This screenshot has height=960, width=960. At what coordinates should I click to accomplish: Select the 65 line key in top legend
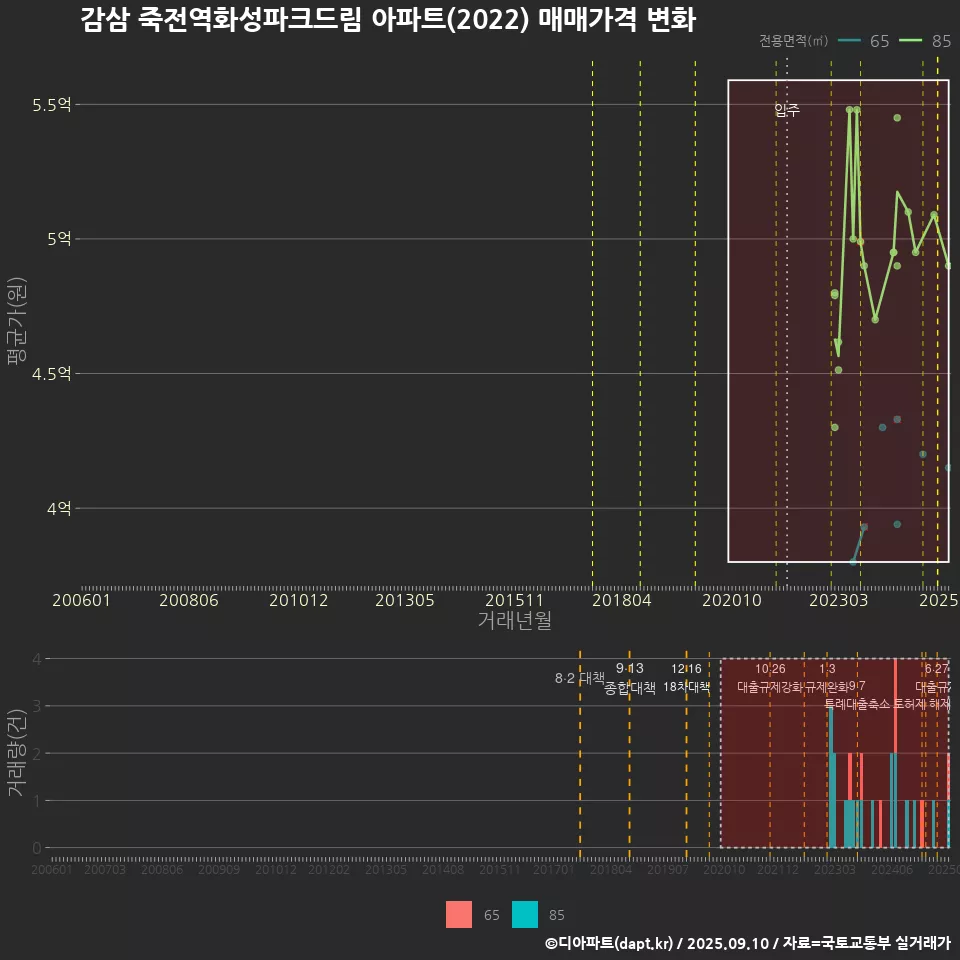[x=851, y=41]
